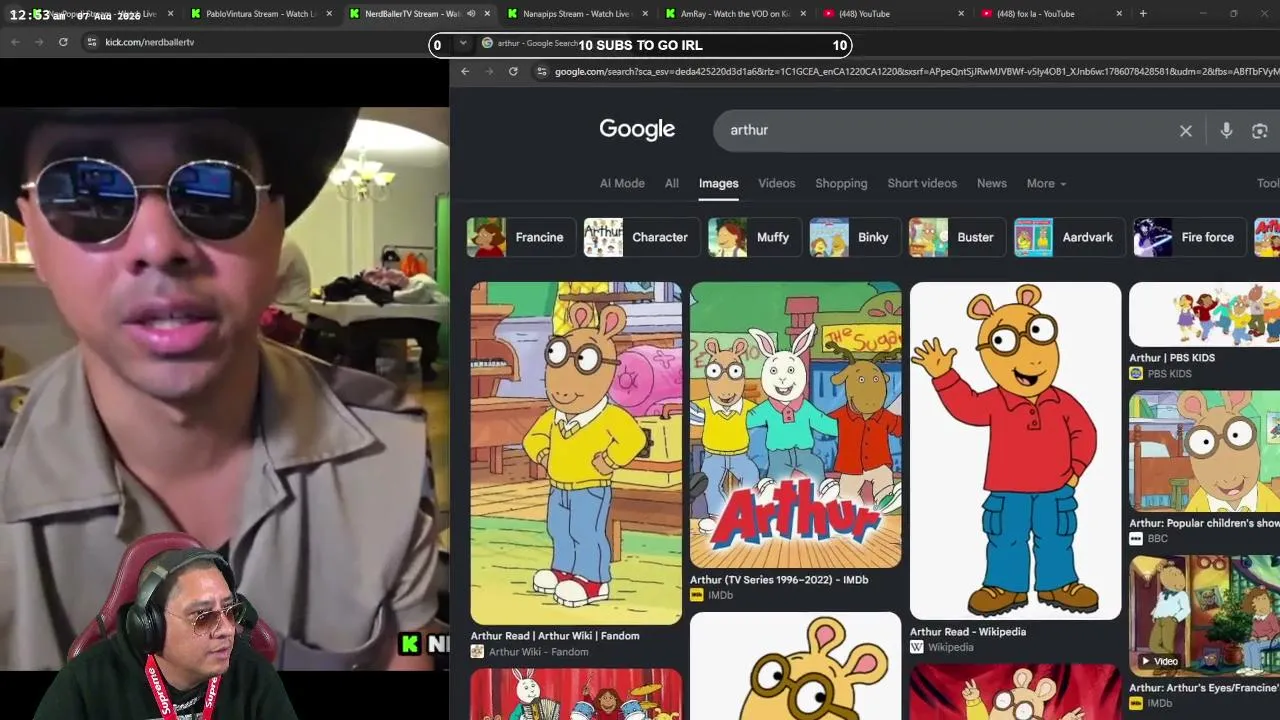Select the Images results tab
This screenshot has width=1280, height=720.
718,184
